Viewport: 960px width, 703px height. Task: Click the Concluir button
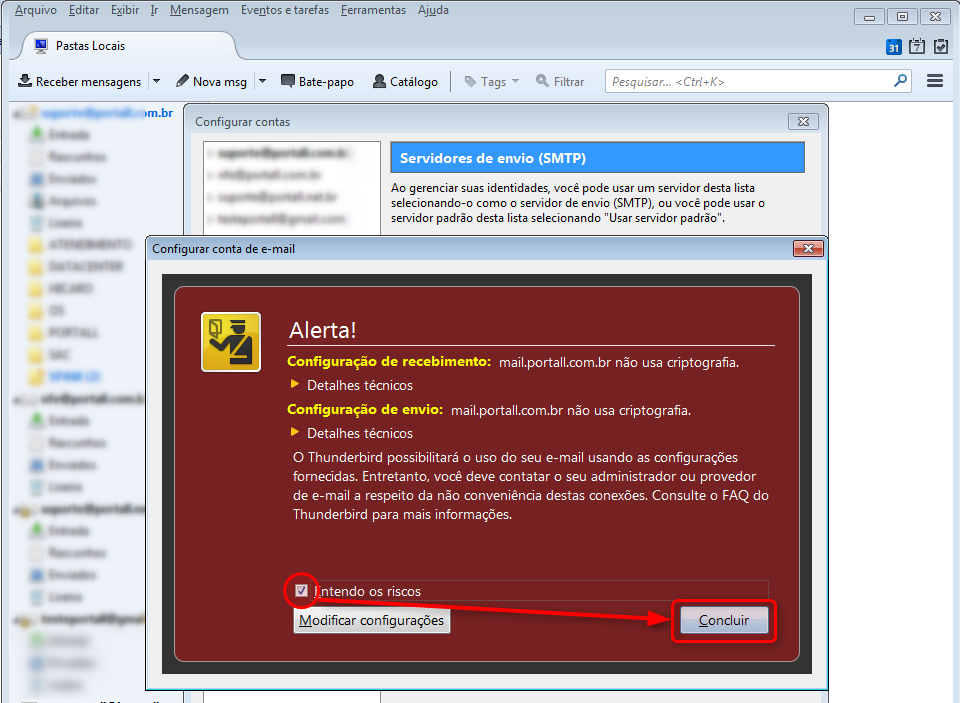tap(724, 620)
